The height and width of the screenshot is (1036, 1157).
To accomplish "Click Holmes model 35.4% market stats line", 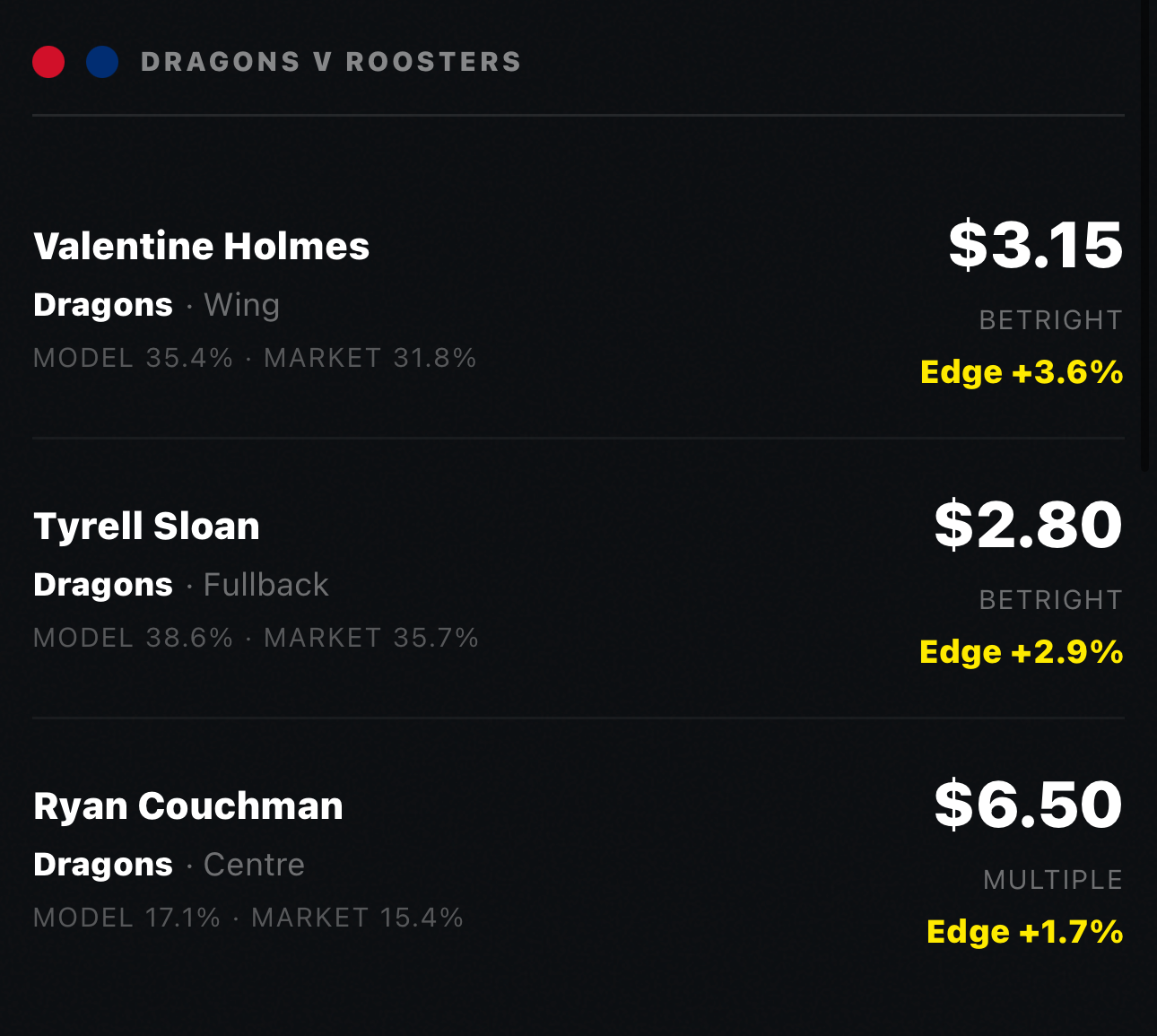I will click(255, 358).
